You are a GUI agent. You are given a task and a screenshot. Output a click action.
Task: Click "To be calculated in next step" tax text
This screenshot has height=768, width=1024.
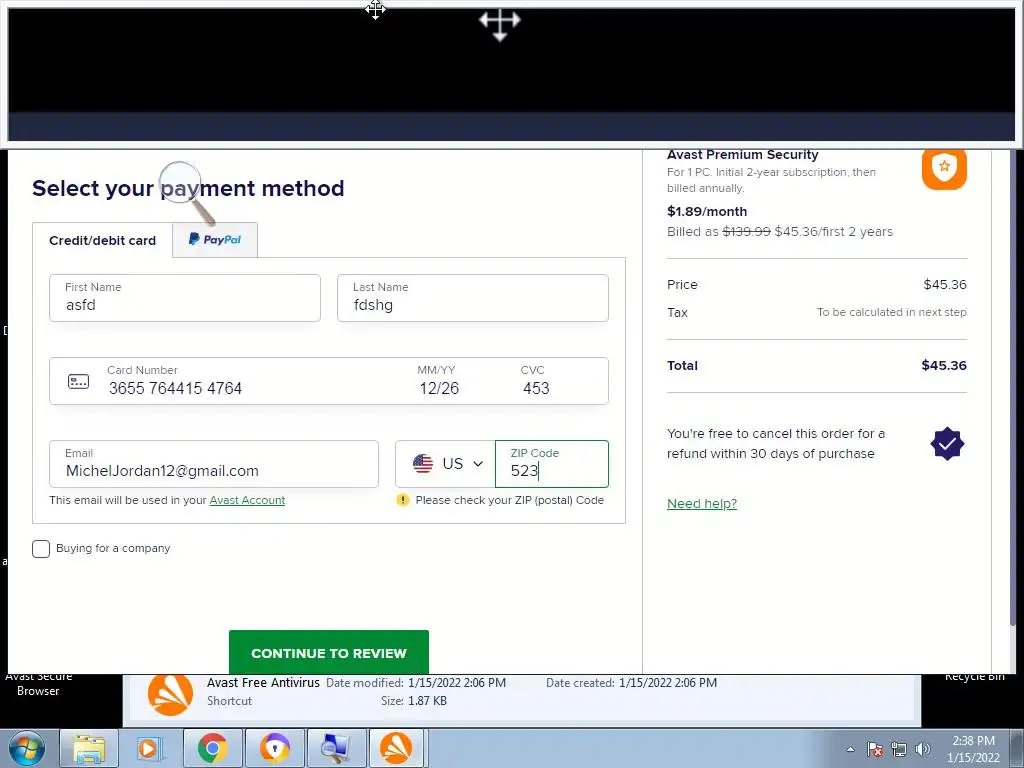(x=891, y=312)
